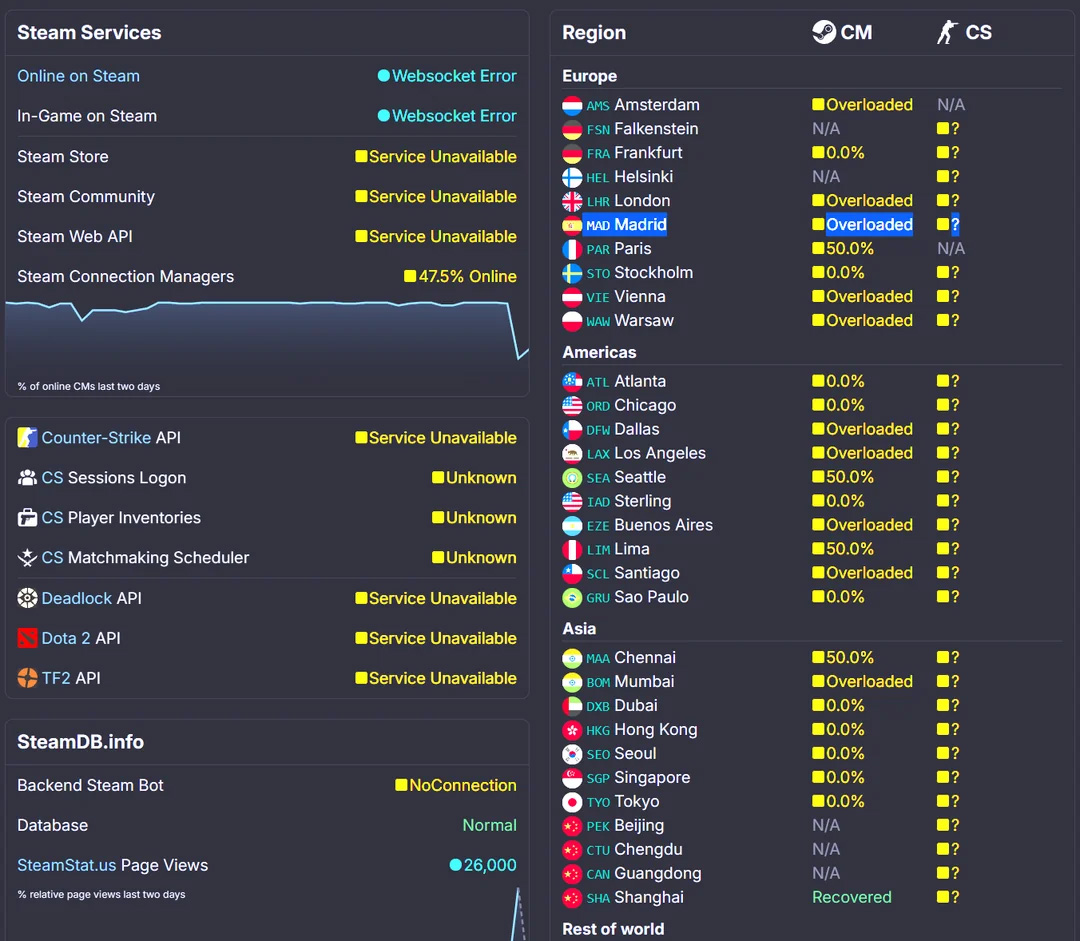Click the CS Sessions Logon people icon
1080x941 pixels.
(27, 478)
